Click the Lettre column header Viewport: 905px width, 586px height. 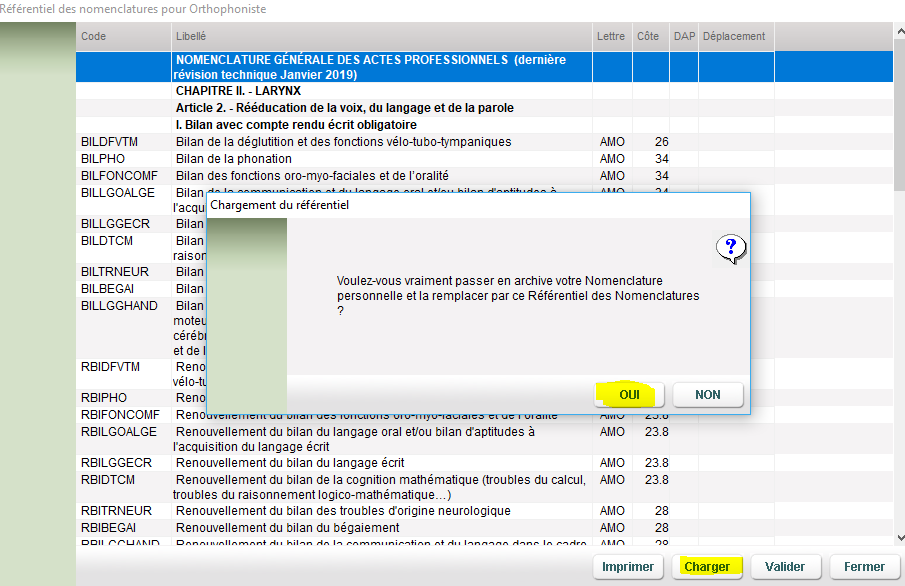(611, 36)
